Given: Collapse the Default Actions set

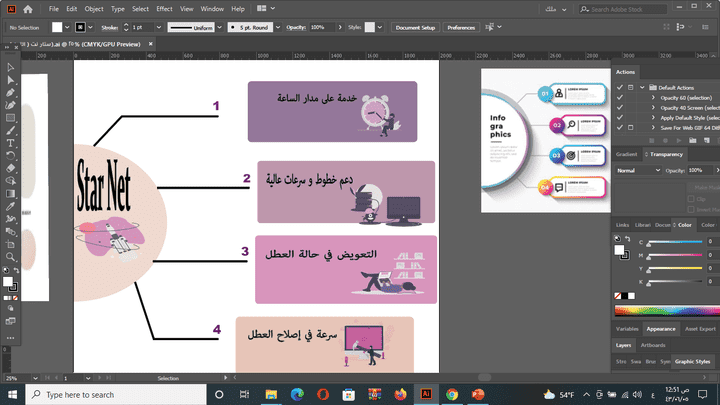Looking at the screenshot, I should coord(642,87).
